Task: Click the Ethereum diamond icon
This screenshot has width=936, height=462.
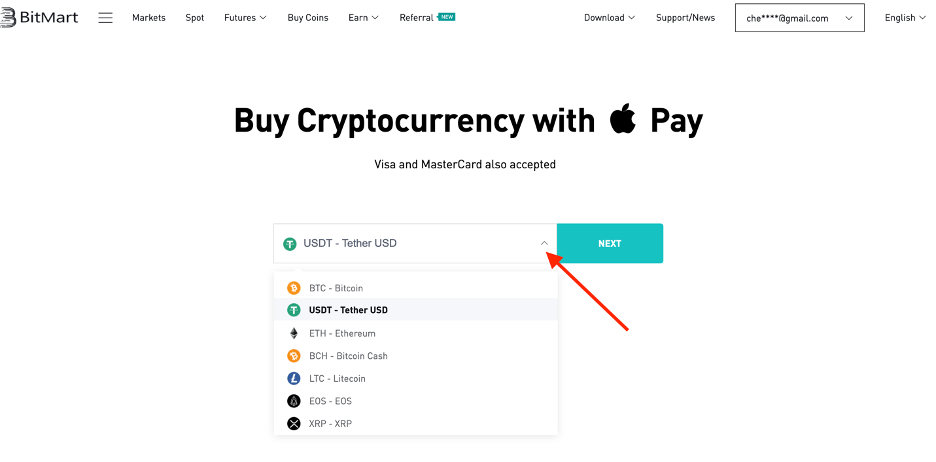Action: 294,333
